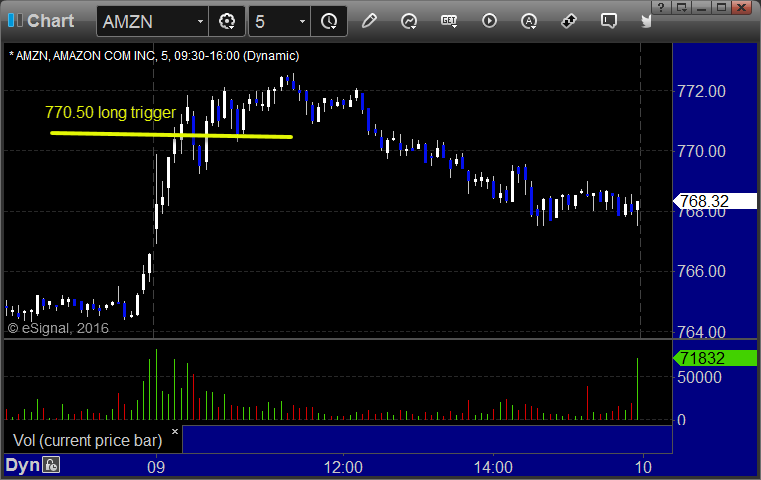Image resolution: width=761 pixels, height=480 pixels.
Task: Click the current price 768.32 tag
Action: [715, 201]
